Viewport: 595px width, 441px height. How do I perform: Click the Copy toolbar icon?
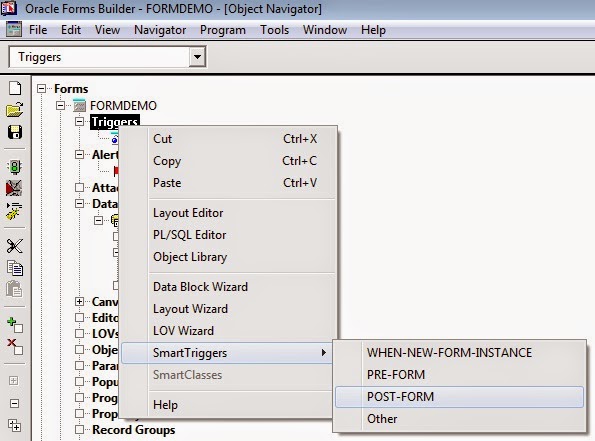click(x=15, y=268)
